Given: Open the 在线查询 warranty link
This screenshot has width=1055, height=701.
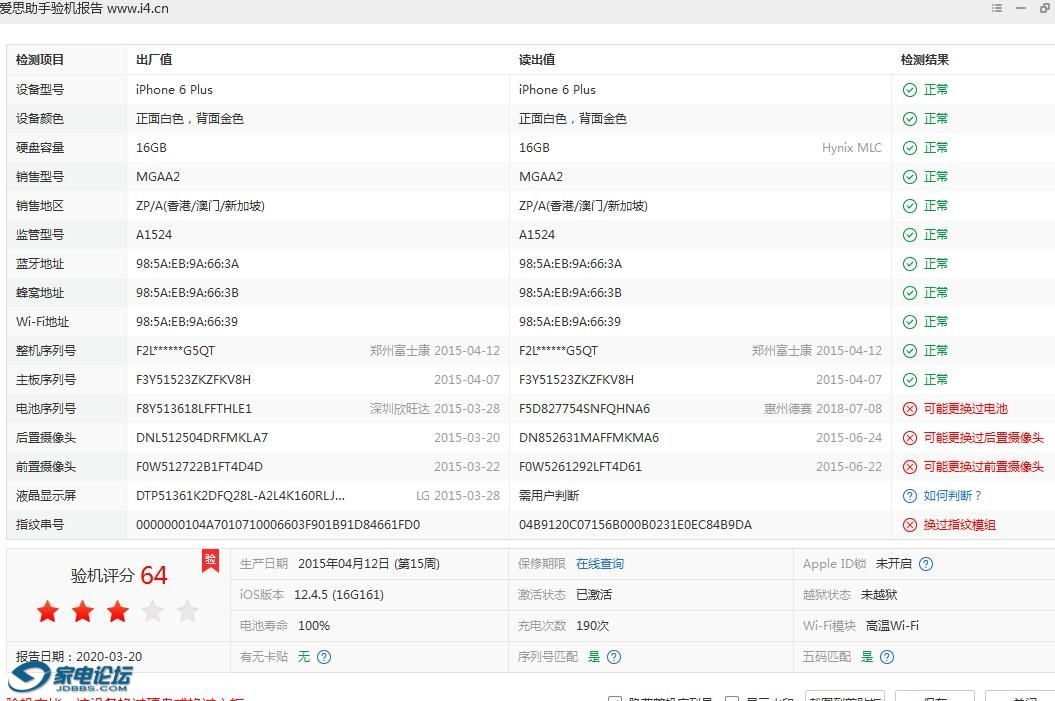Looking at the screenshot, I should [x=599, y=564].
